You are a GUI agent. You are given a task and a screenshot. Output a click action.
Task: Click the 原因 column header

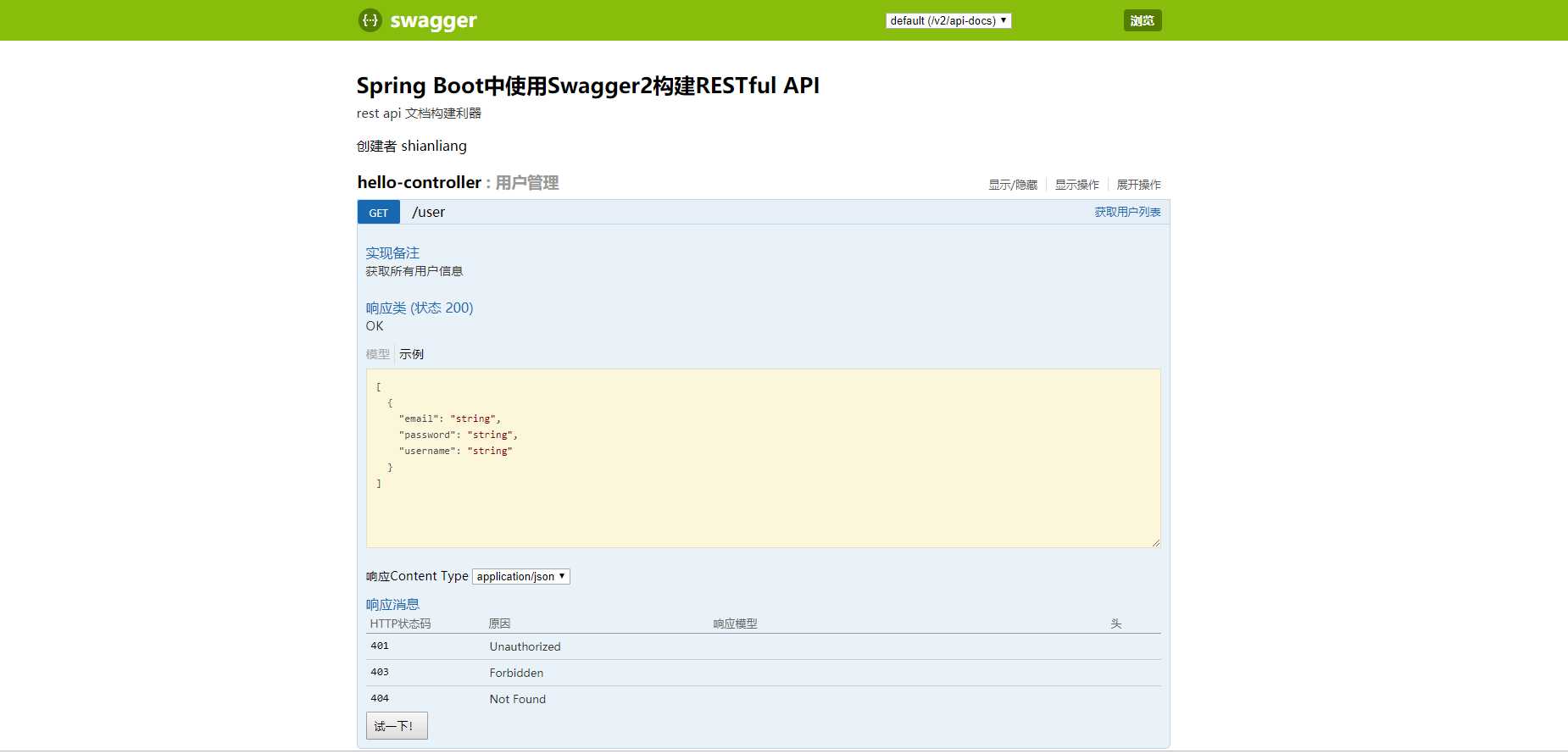tap(499, 624)
